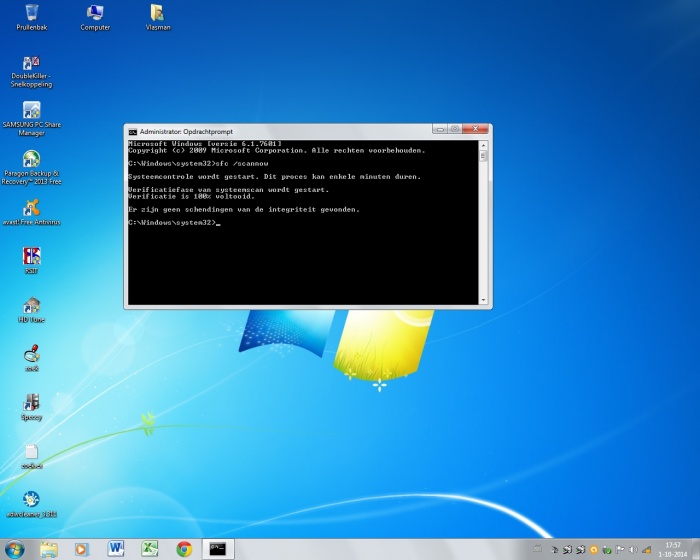The image size is (700, 560).
Task: Click the orange avast tray icon
Action: pyautogui.click(x=594, y=550)
